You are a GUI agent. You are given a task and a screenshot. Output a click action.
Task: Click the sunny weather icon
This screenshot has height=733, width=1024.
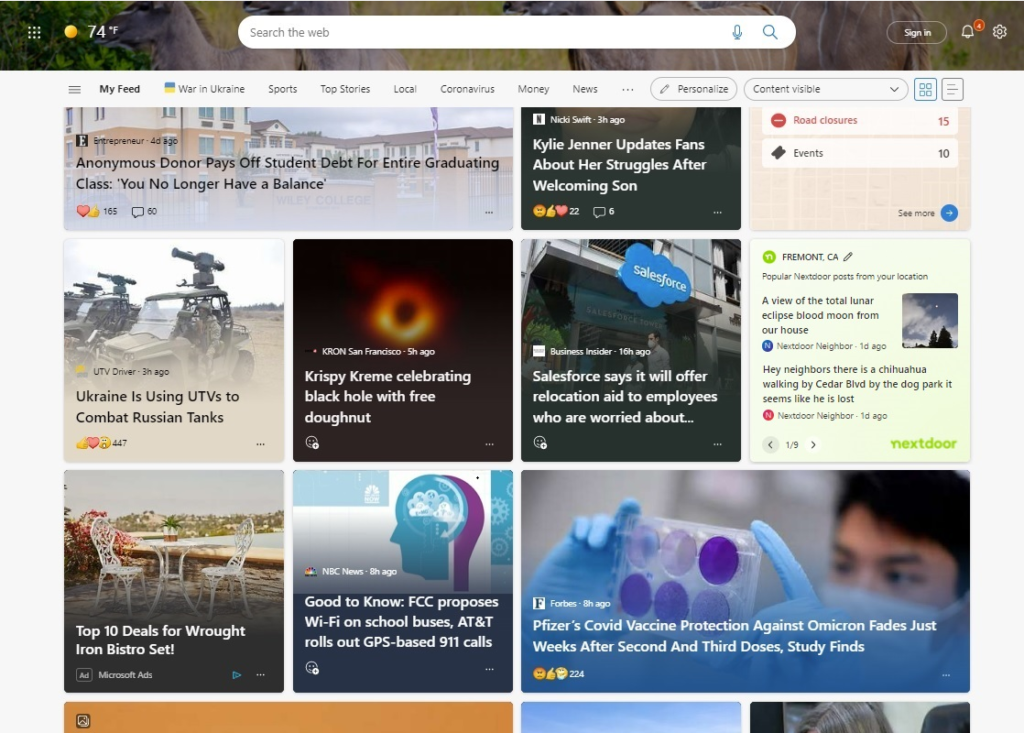click(x=71, y=31)
